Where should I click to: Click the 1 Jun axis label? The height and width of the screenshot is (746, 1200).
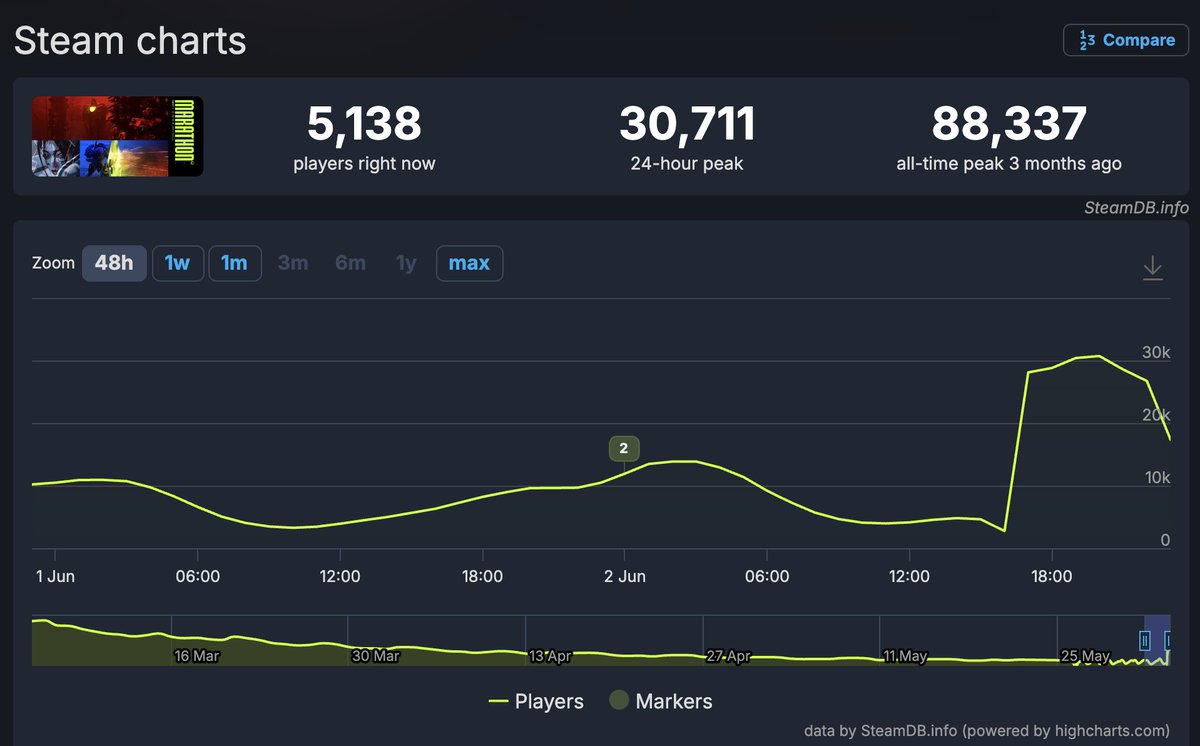(x=54, y=576)
